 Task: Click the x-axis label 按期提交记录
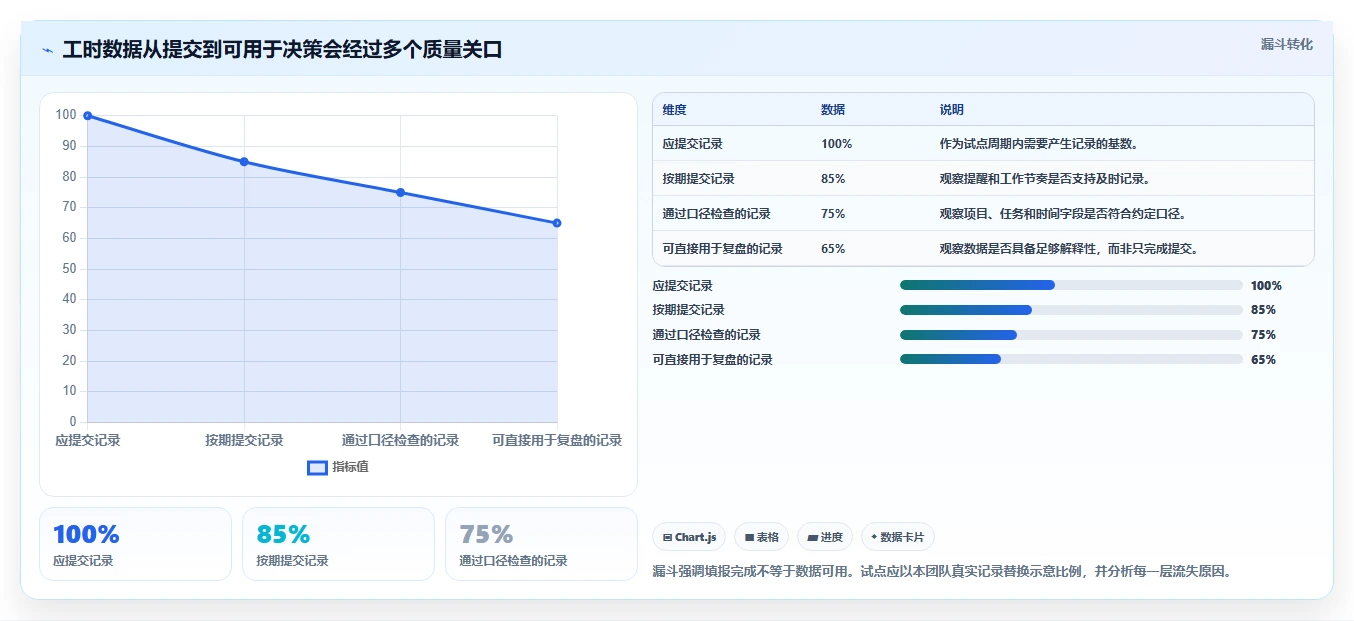coord(244,440)
